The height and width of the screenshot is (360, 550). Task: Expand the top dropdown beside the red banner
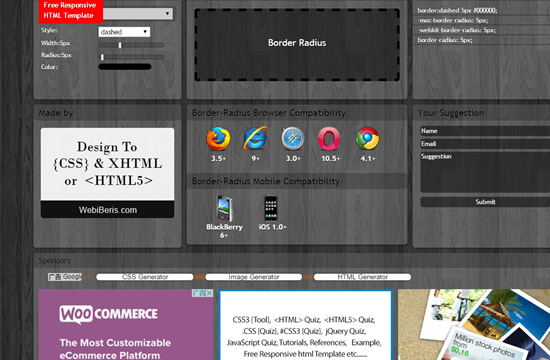click(x=138, y=14)
